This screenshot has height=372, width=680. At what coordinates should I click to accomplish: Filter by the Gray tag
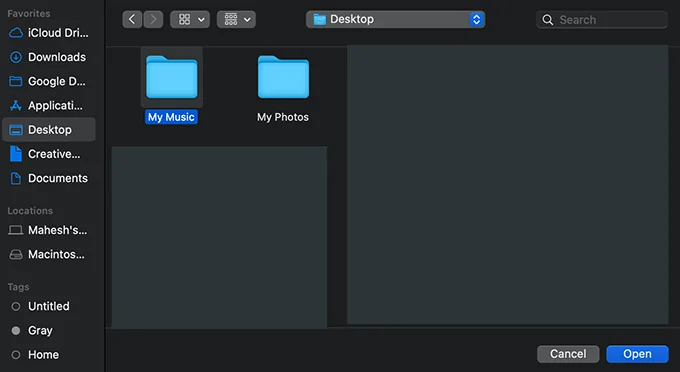coord(49,331)
